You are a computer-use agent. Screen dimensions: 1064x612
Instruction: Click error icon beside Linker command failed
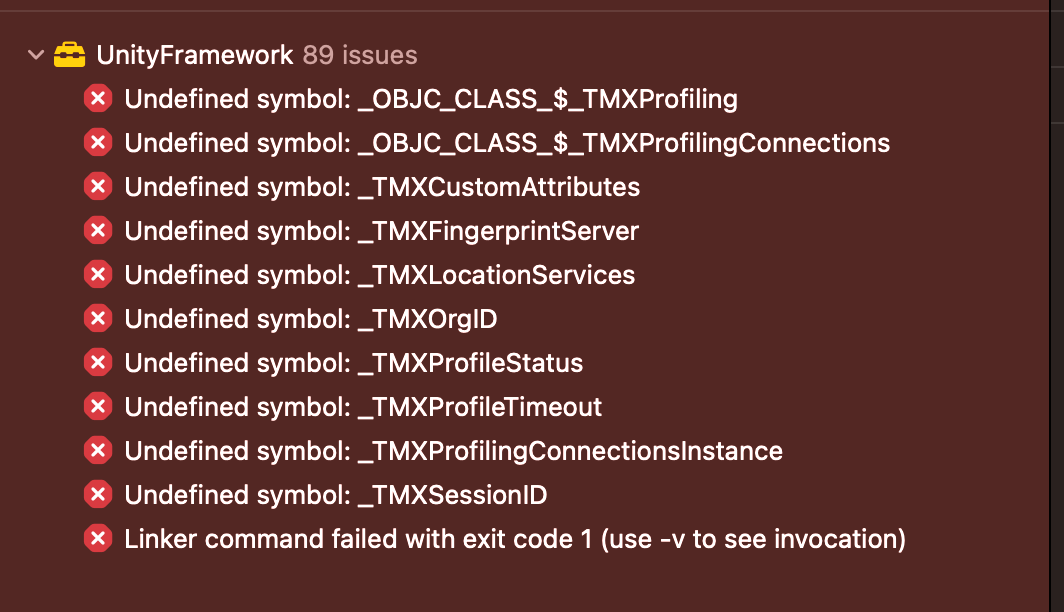[98, 539]
